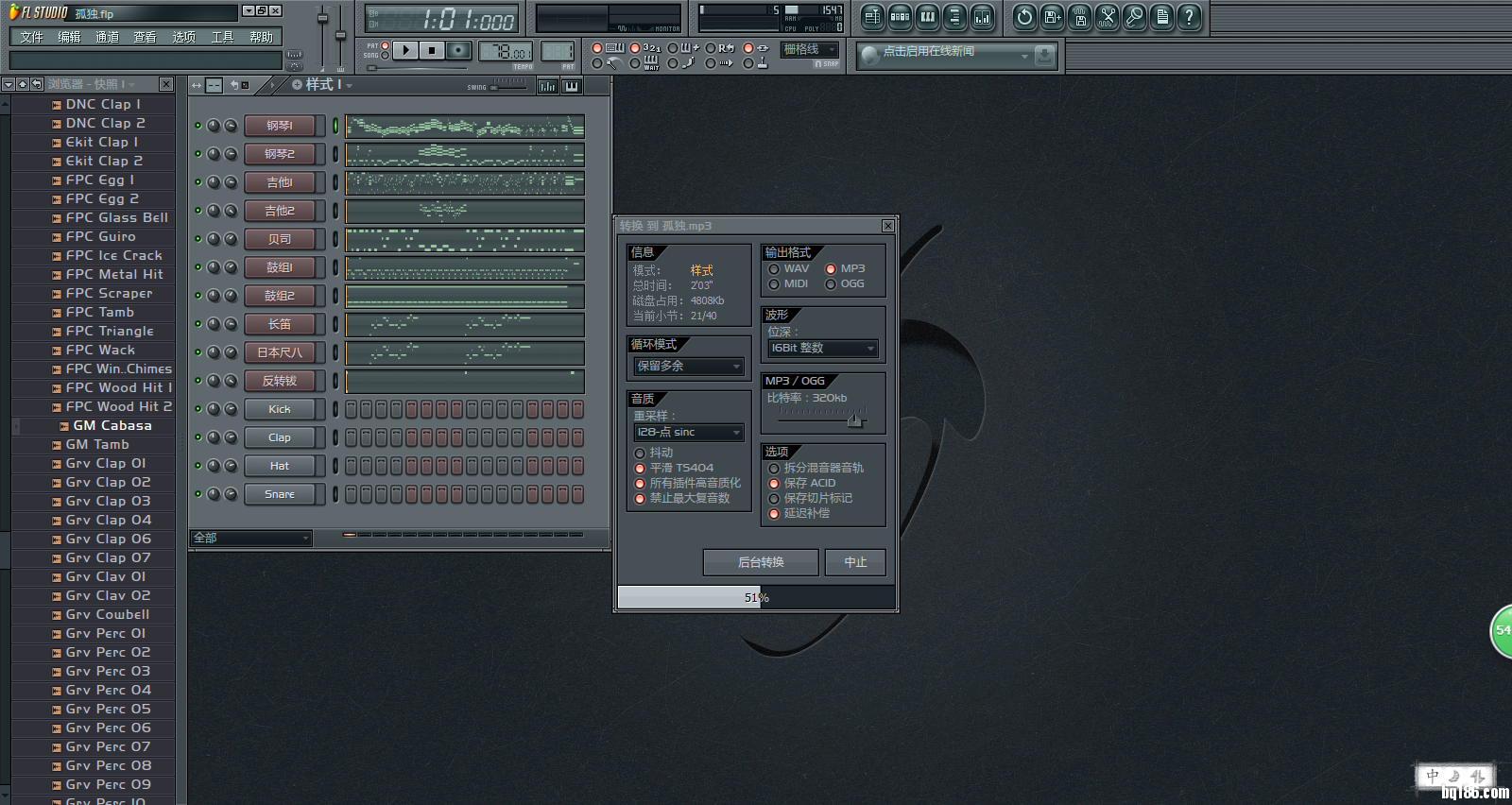
Task: Open the playlist window from the toolbar
Action: pos(872,17)
